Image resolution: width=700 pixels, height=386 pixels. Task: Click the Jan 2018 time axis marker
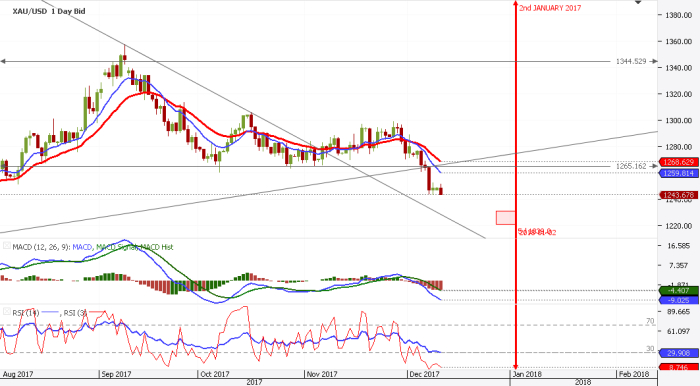click(527, 374)
